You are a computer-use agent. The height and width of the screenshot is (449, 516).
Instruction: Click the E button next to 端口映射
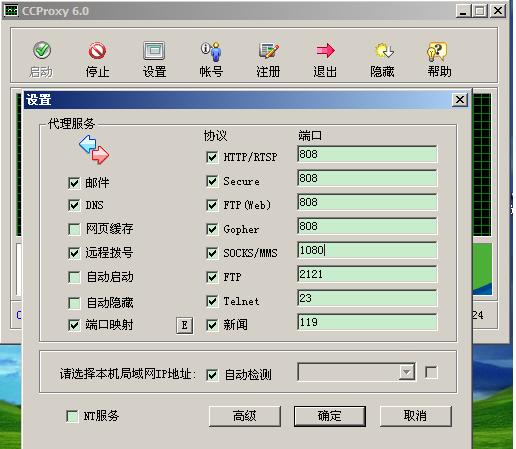[185, 326]
